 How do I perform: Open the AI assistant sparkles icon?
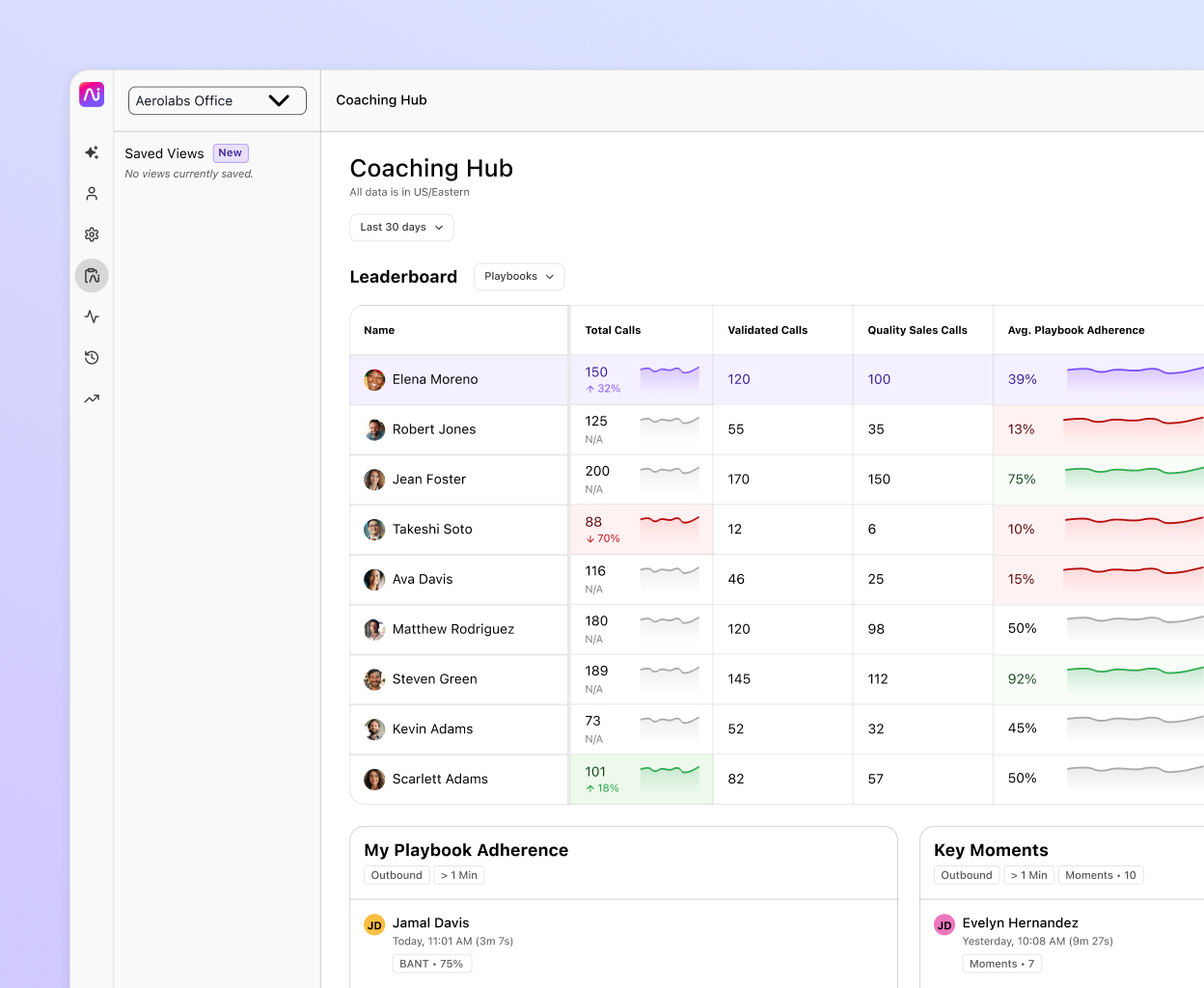(x=91, y=152)
